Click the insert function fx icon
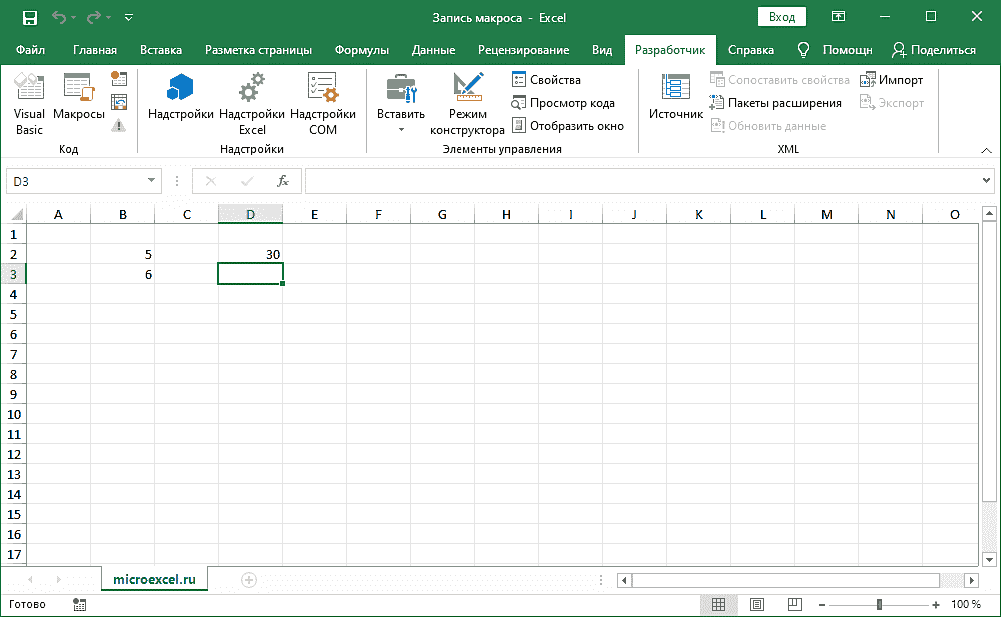Viewport: 1001px width, 617px height. pyautogui.click(x=283, y=181)
